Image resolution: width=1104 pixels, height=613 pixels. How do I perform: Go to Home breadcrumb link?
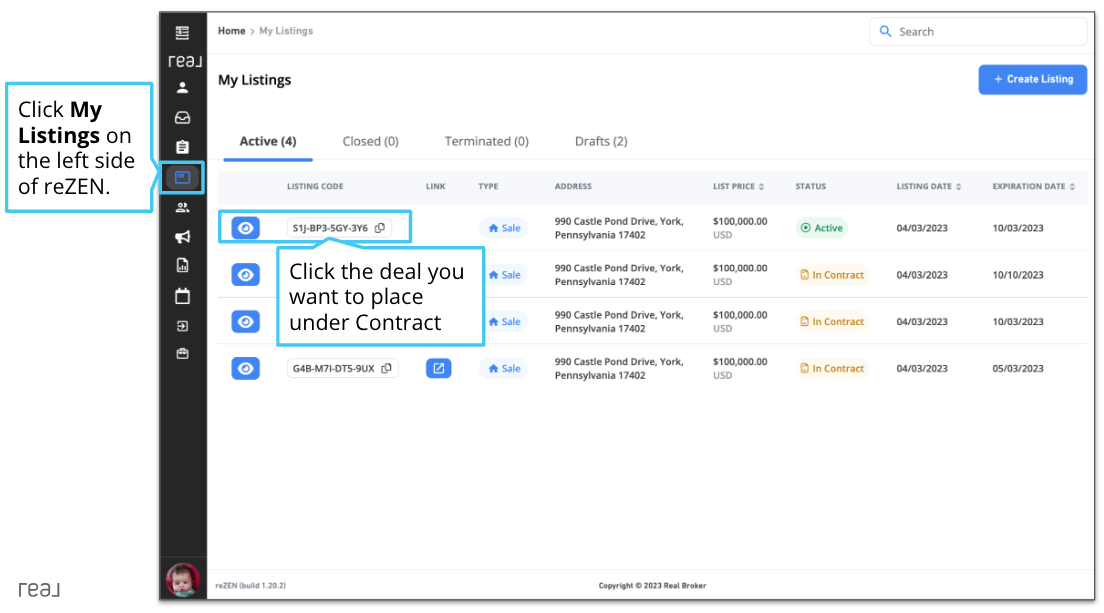pyautogui.click(x=232, y=31)
